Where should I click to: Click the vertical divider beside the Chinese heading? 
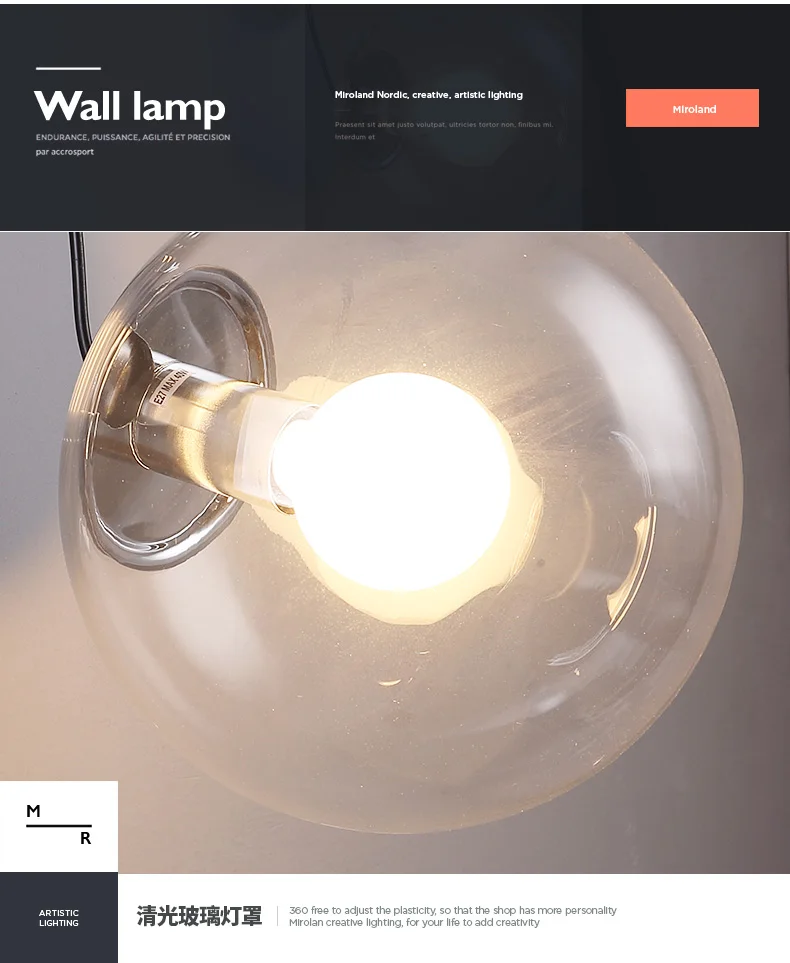tap(277, 916)
